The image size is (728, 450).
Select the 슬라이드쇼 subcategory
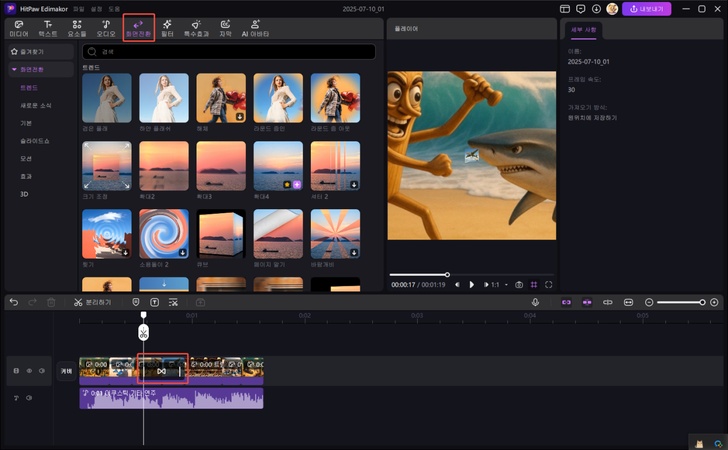pos(34,141)
